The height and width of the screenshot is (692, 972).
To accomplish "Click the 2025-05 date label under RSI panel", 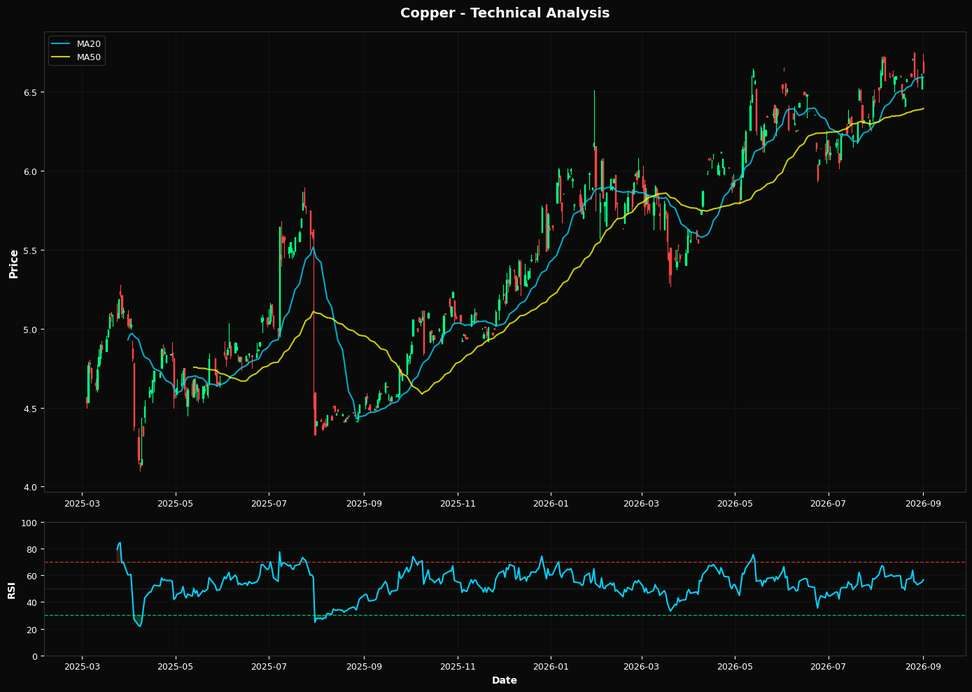I will pyautogui.click(x=176, y=667).
